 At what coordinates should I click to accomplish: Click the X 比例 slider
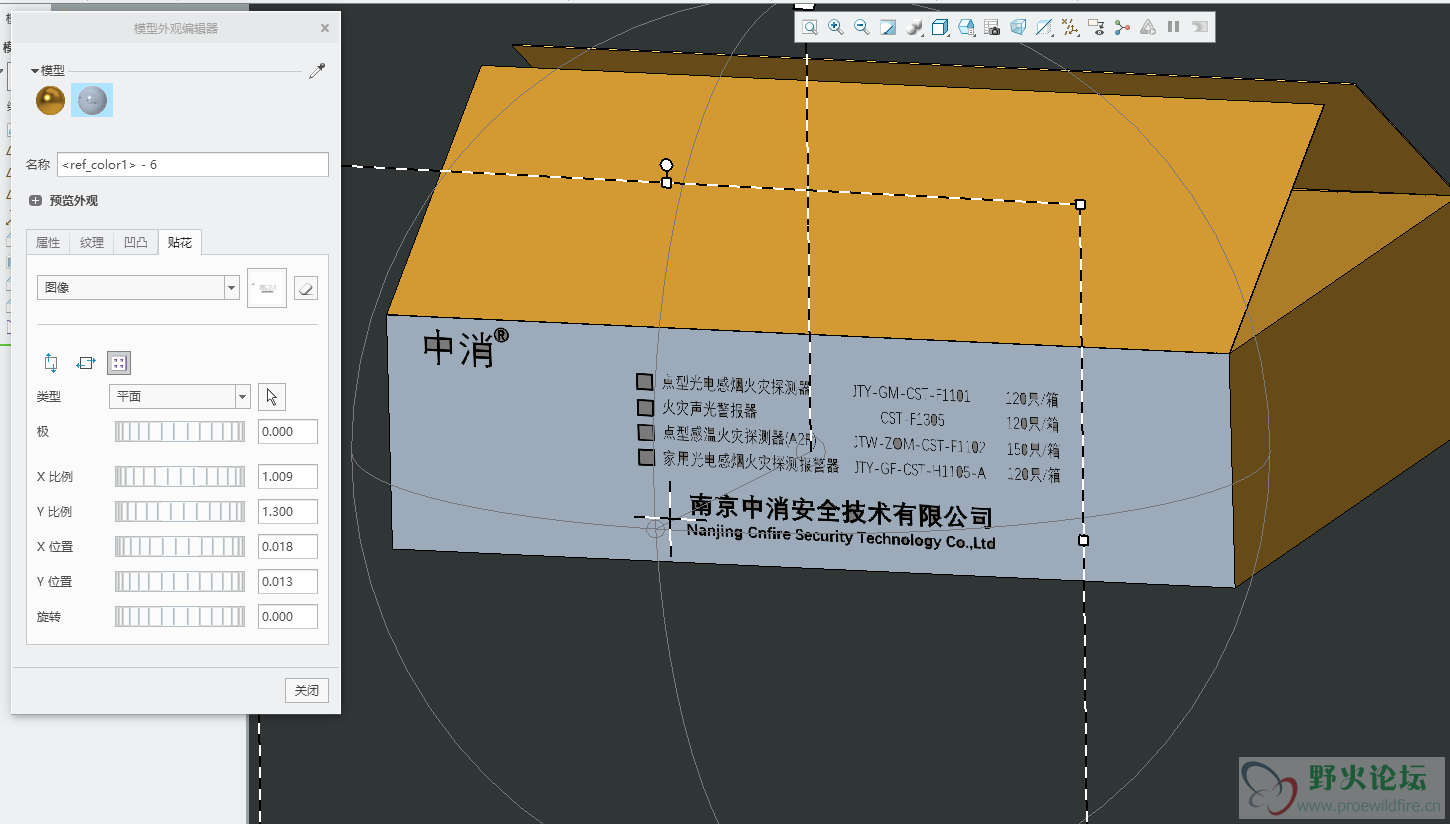pyautogui.click(x=180, y=477)
